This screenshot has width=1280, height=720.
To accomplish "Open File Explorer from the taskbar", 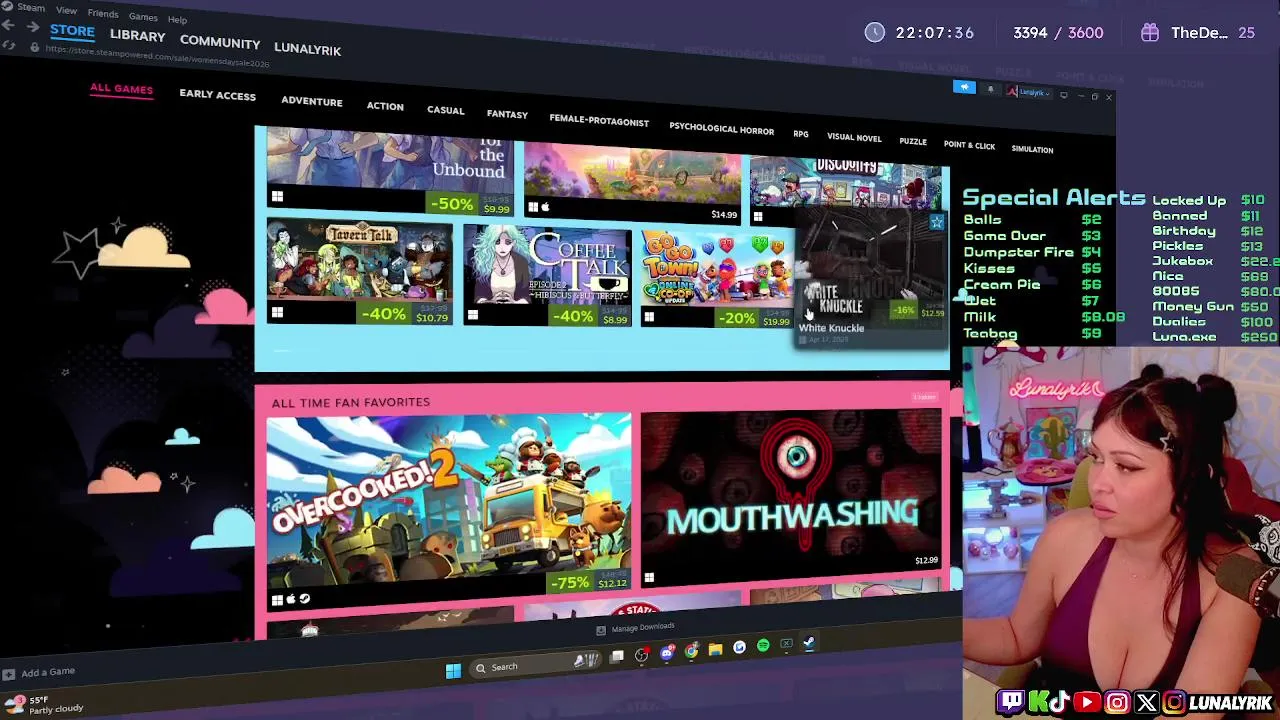I will (x=715, y=649).
